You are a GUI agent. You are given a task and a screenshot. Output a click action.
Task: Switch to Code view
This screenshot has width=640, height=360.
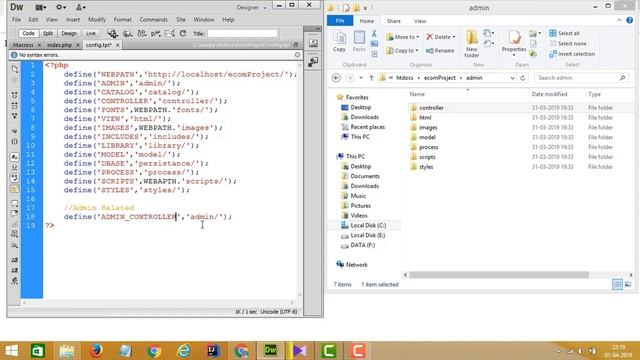[28, 33]
